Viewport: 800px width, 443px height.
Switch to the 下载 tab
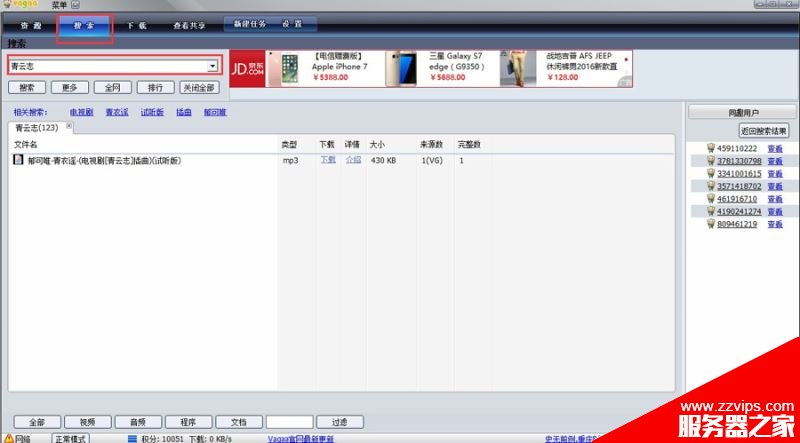pos(137,26)
